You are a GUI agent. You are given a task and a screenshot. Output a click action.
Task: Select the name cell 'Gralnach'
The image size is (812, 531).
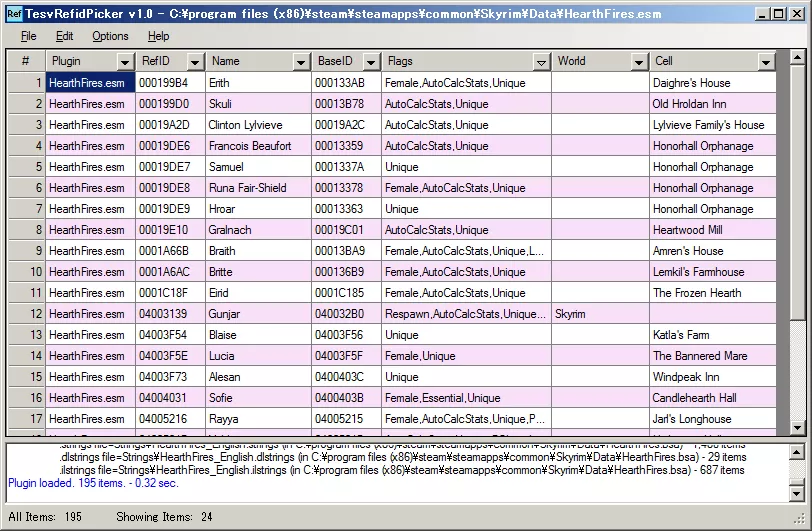258,230
